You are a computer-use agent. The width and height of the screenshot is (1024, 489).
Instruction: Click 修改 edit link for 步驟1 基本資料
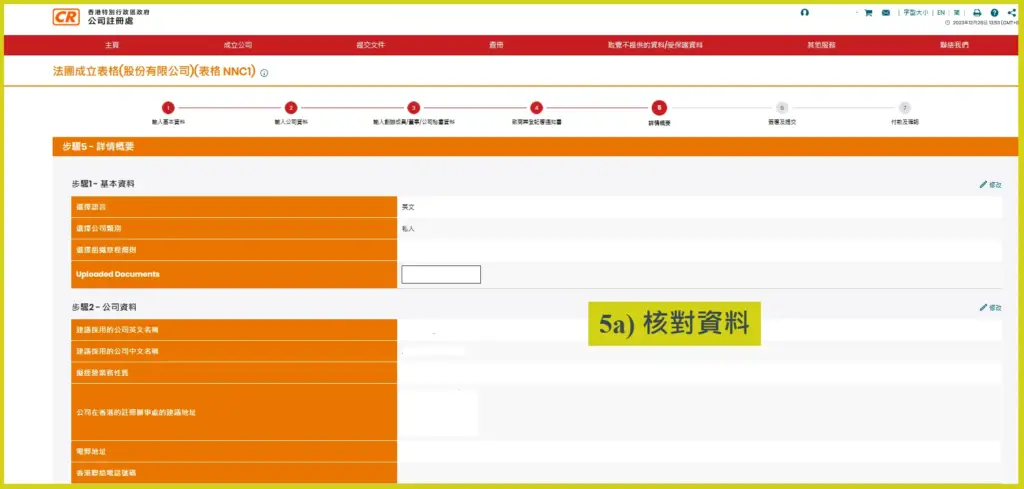990,185
